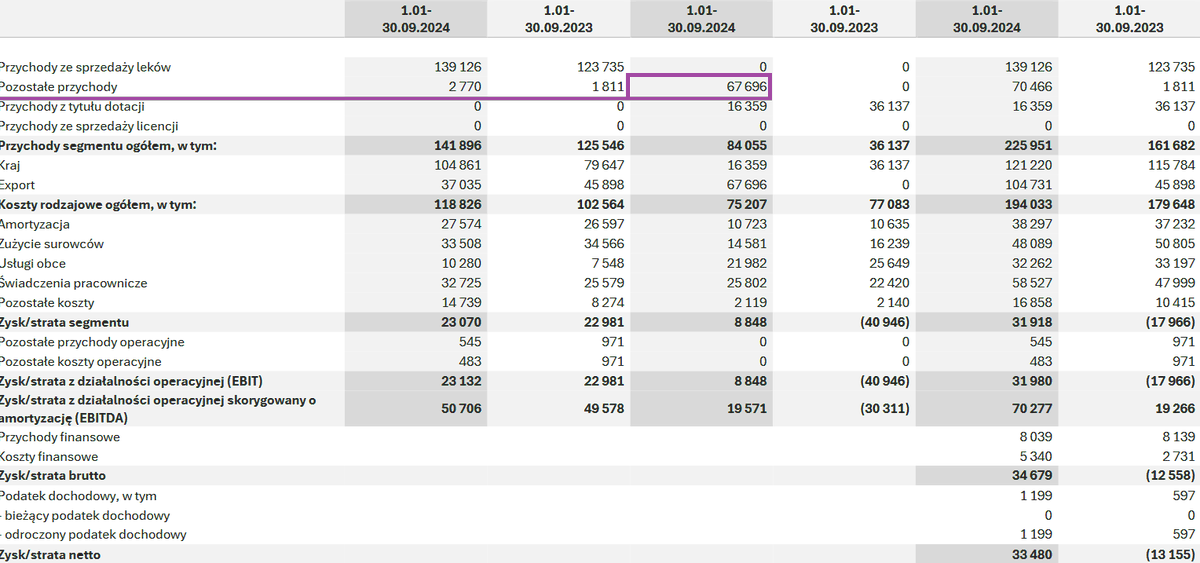Screen dimensions: 1200x563
Task: Select the EBITDA row label
Action: click(157, 409)
